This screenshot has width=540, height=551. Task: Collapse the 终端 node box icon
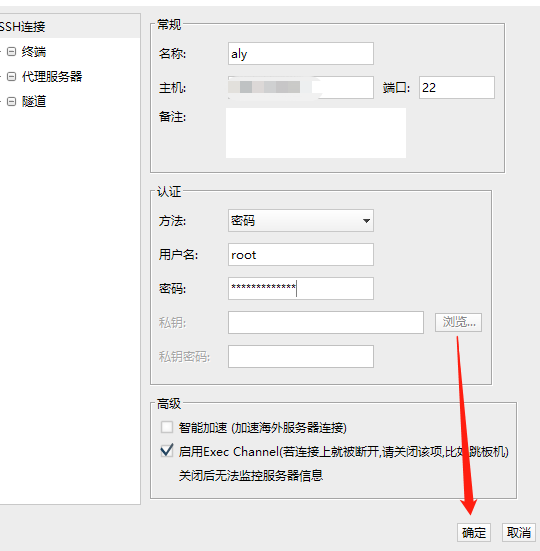12,52
